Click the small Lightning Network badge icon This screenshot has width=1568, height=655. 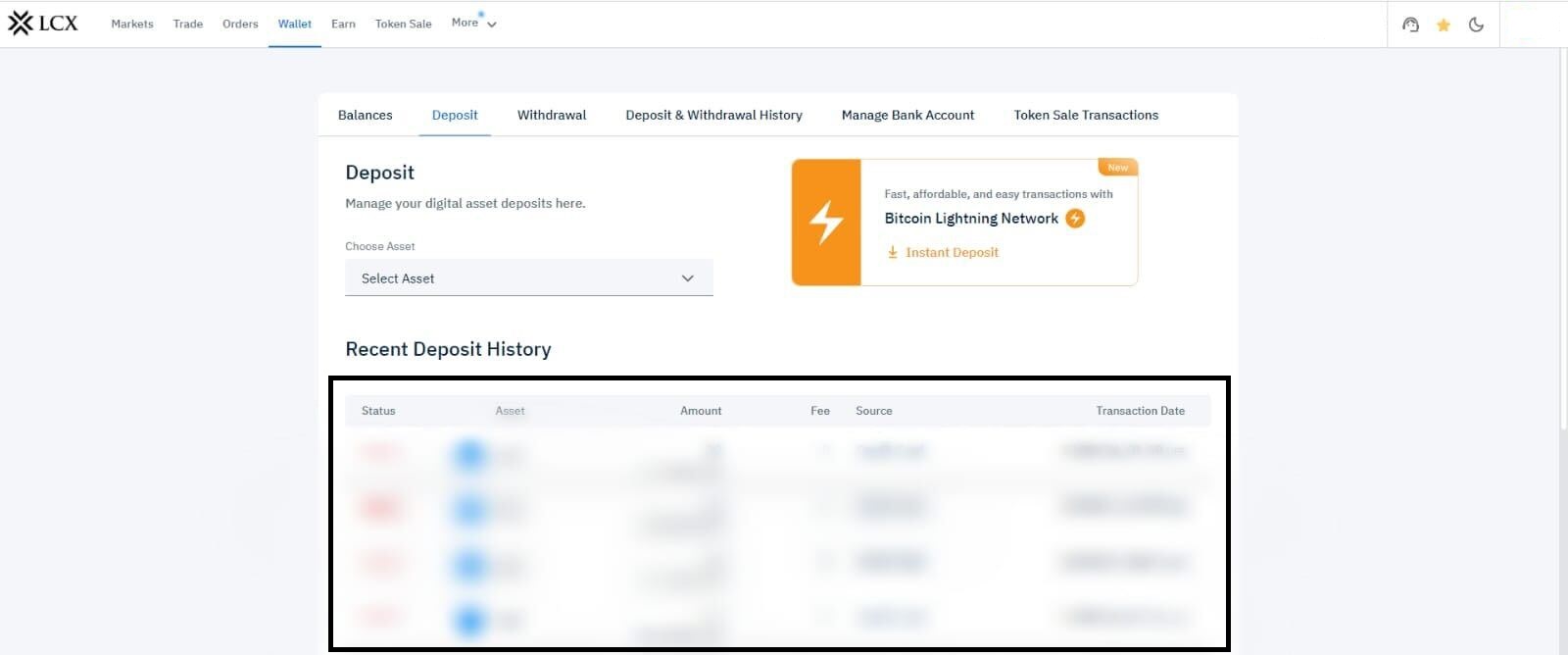click(1075, 219)
